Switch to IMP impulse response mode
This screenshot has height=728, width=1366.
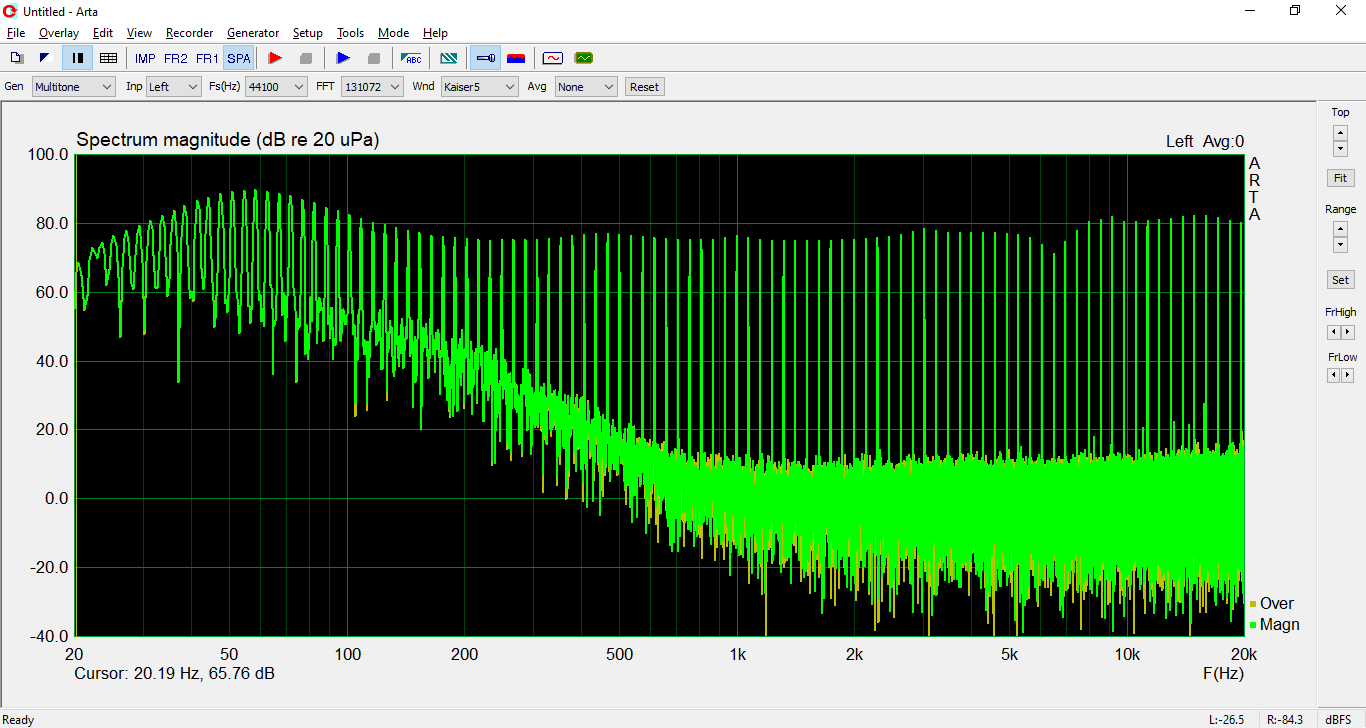pyautogui.click(x=145, y=59)
